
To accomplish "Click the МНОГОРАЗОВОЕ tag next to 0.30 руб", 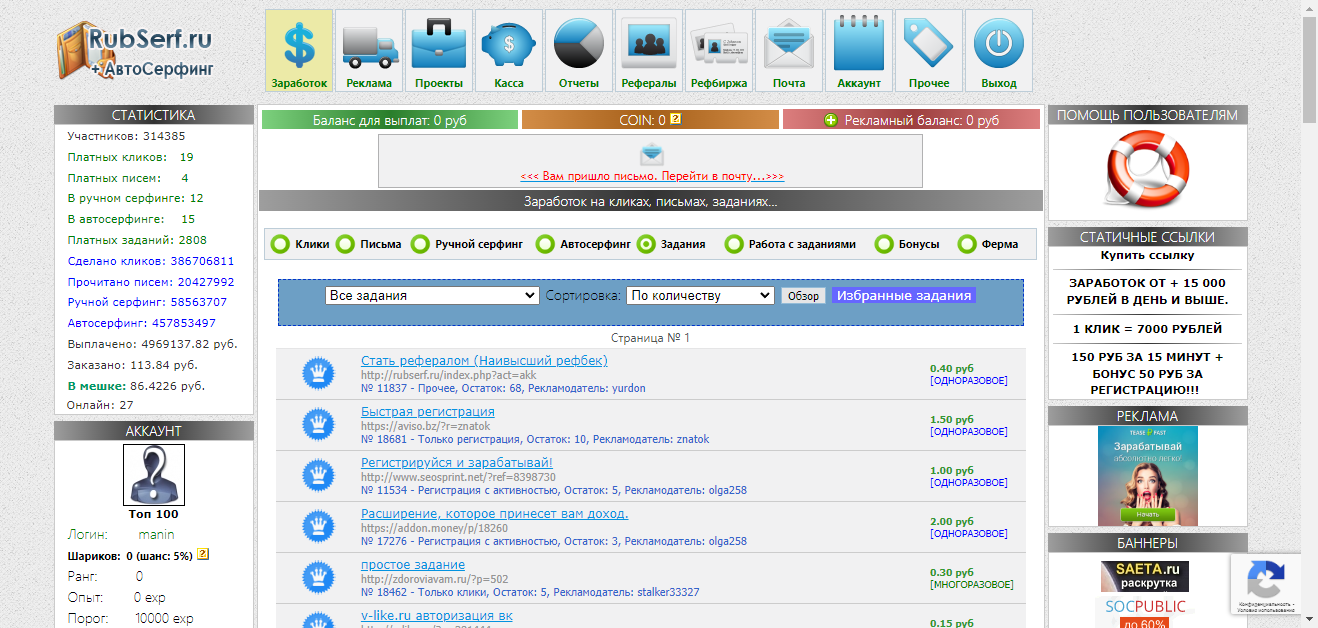I will (x=972, y=585).
